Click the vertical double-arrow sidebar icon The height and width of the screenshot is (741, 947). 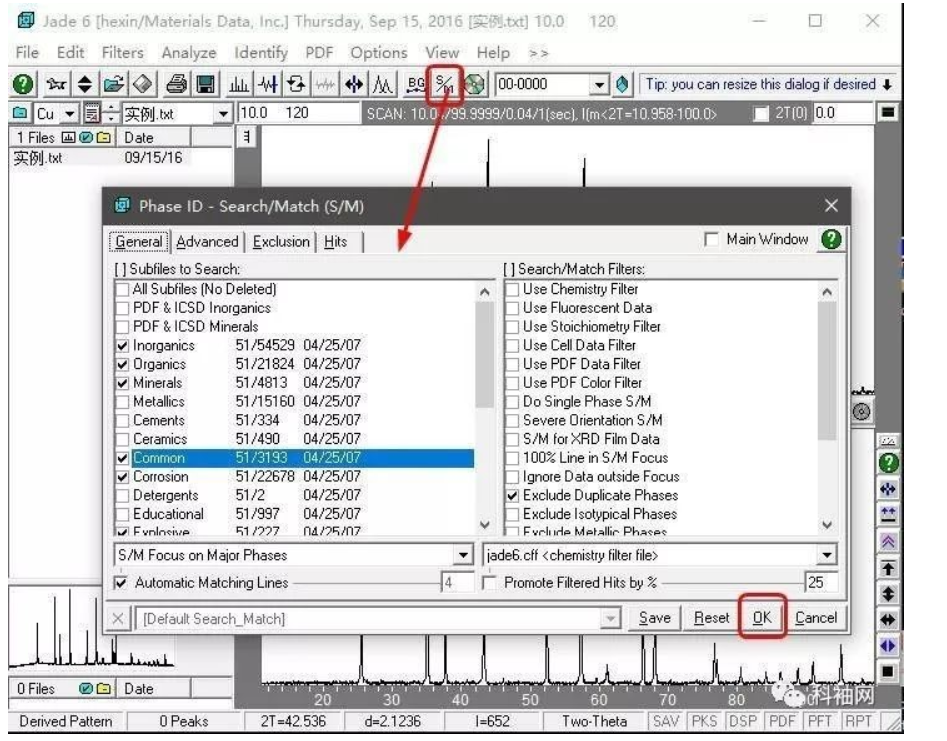coord(888,594)
